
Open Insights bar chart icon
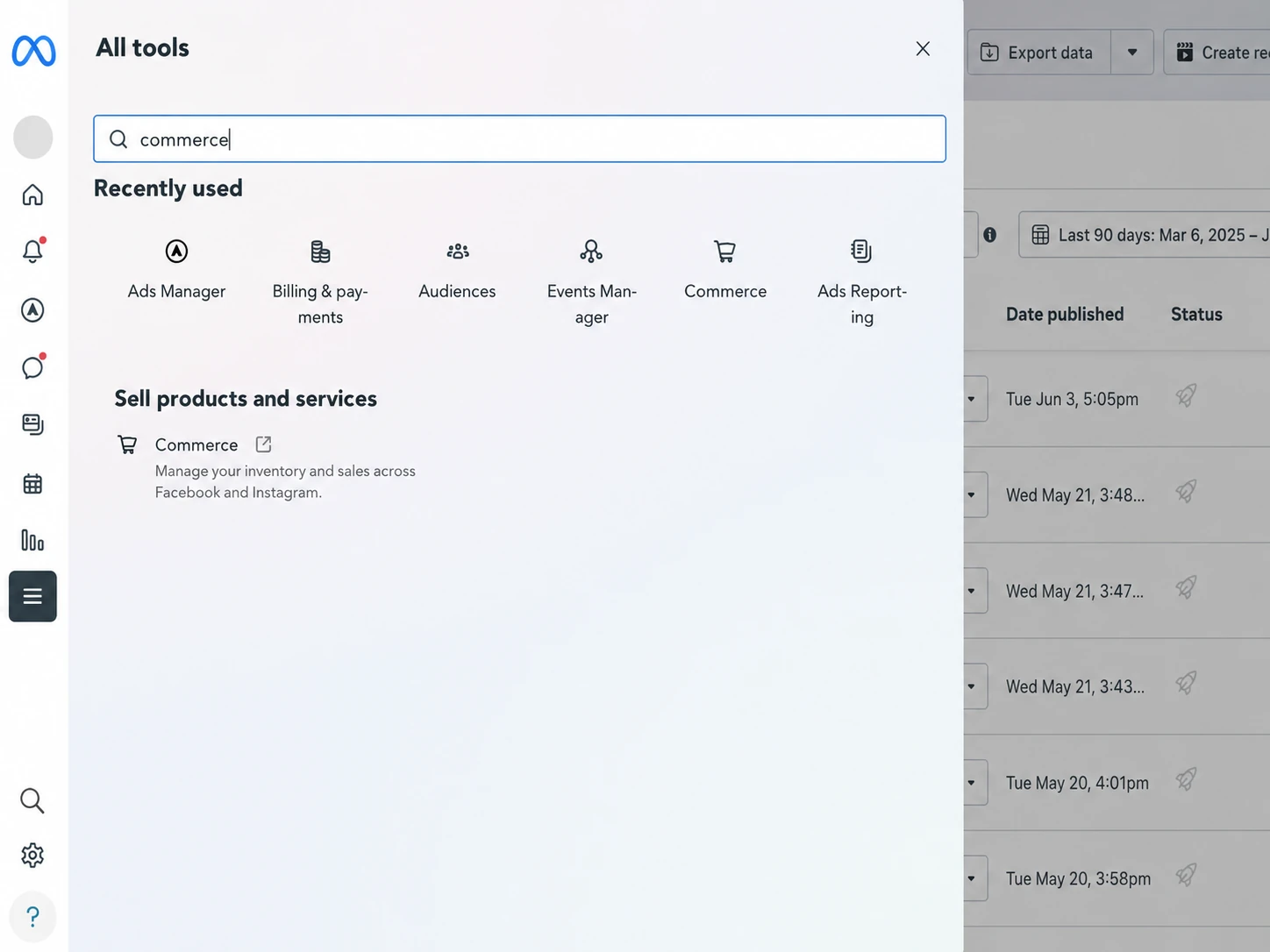[x=32, y=540]
